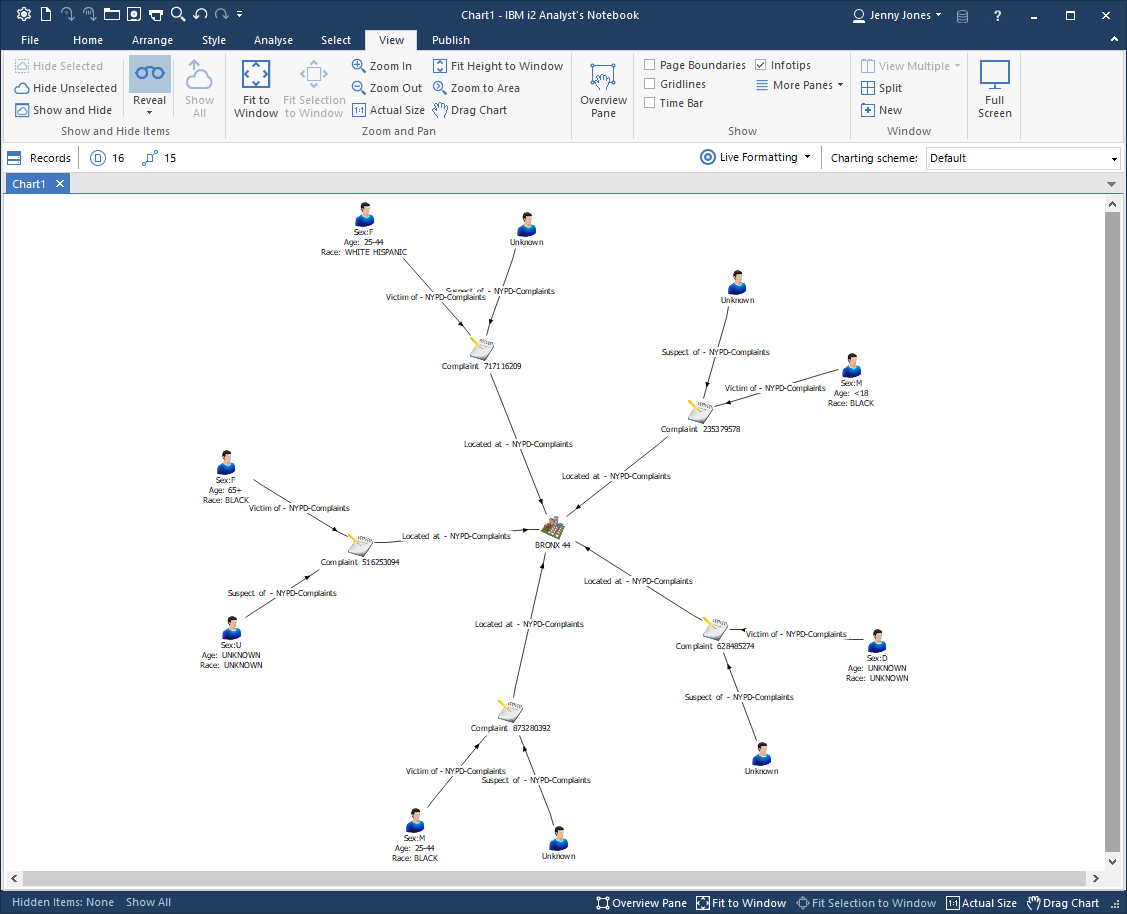
Task: Click Actual Size in status bar
Action: point(981,903)
